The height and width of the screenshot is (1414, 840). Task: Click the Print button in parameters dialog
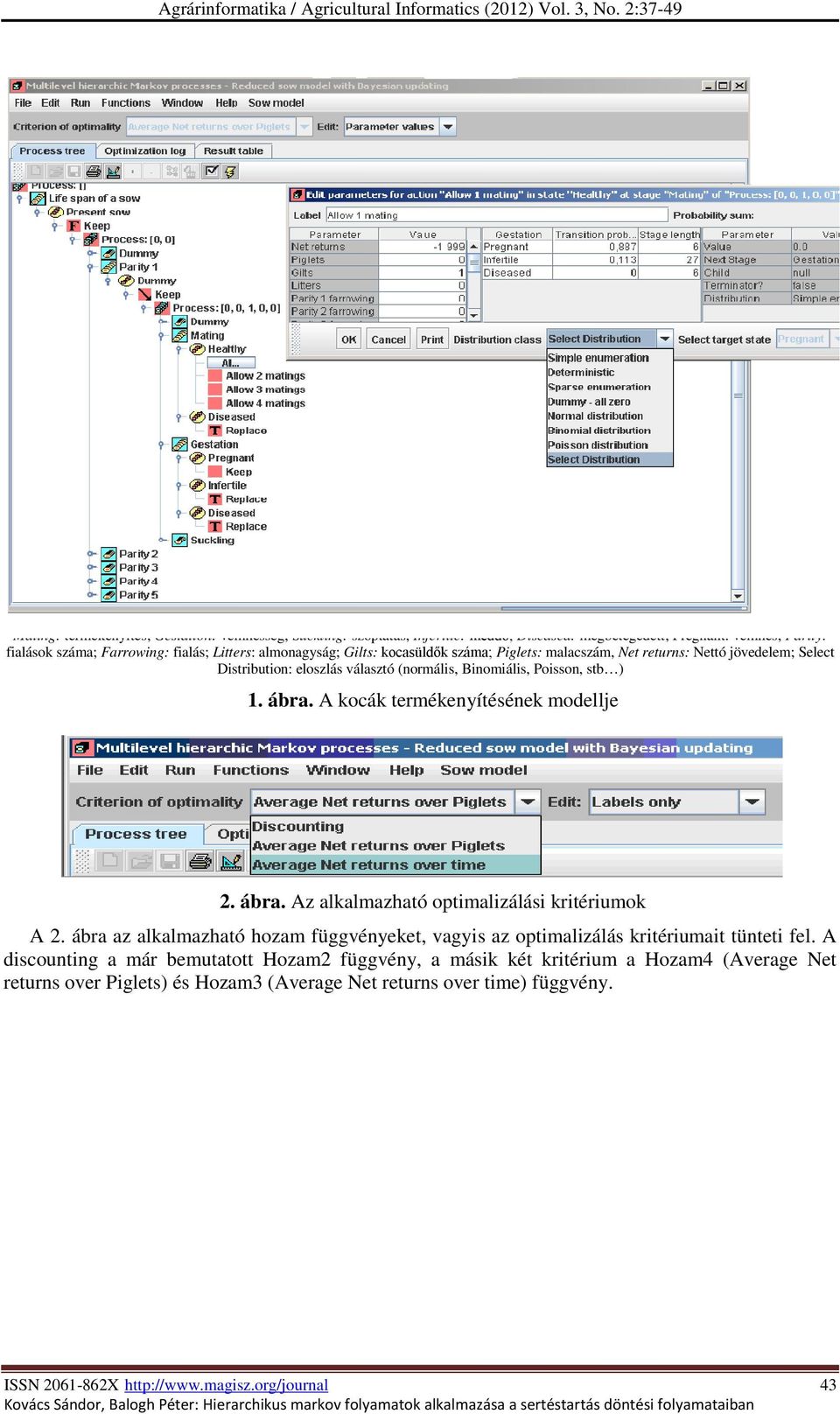tap(432, 339)
